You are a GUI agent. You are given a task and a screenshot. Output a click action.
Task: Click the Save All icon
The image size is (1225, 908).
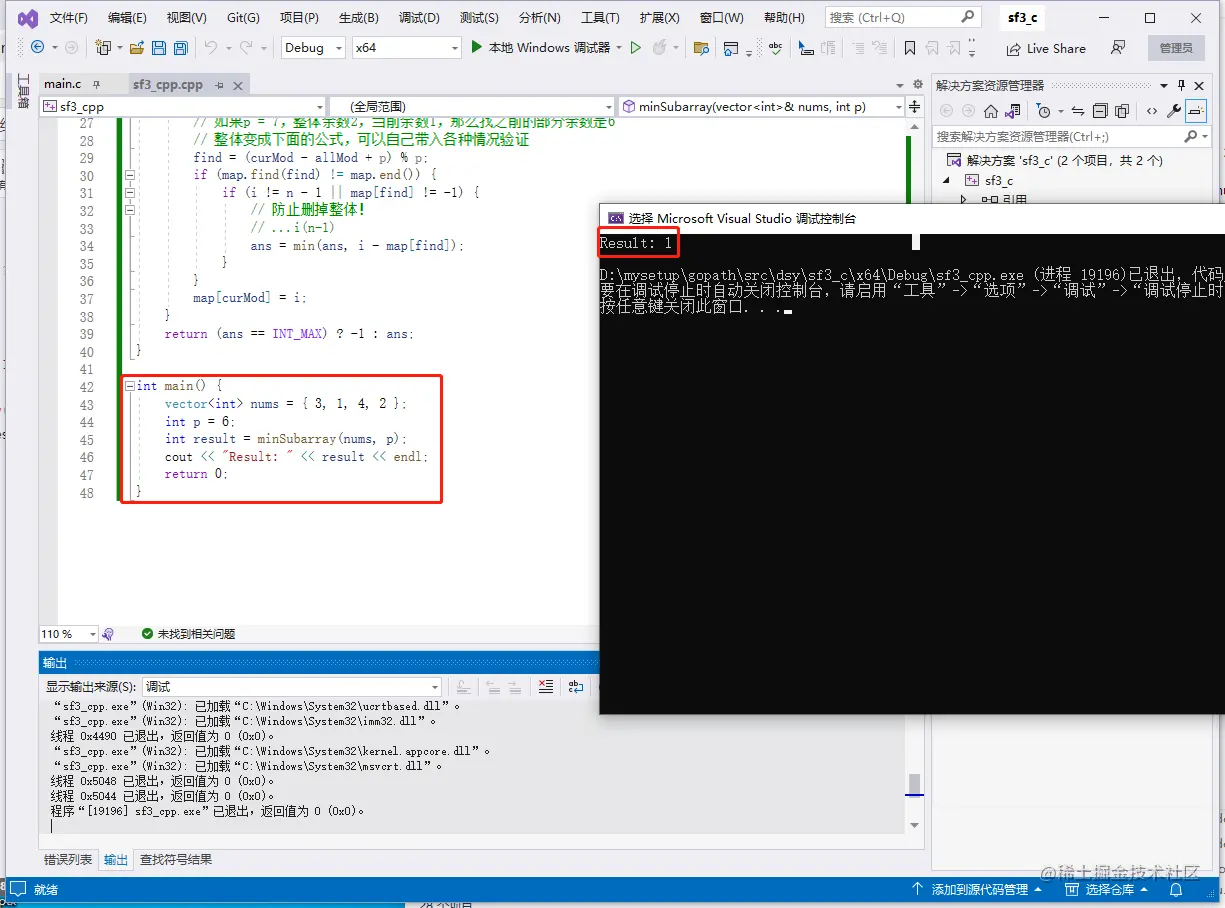(x=180, y=47)
